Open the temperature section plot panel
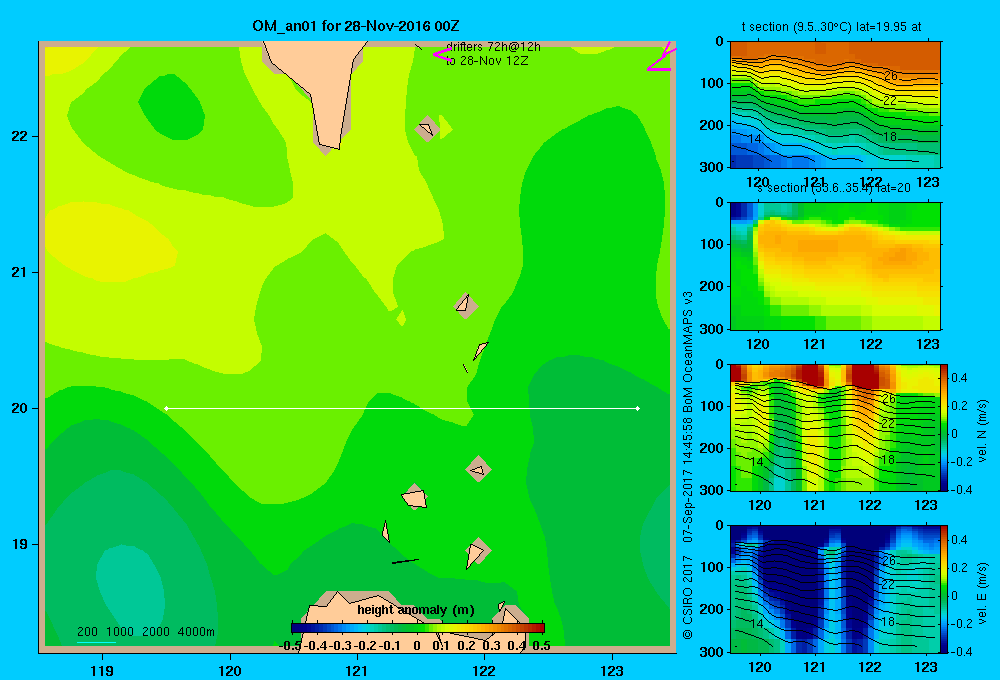 [835, 105]
